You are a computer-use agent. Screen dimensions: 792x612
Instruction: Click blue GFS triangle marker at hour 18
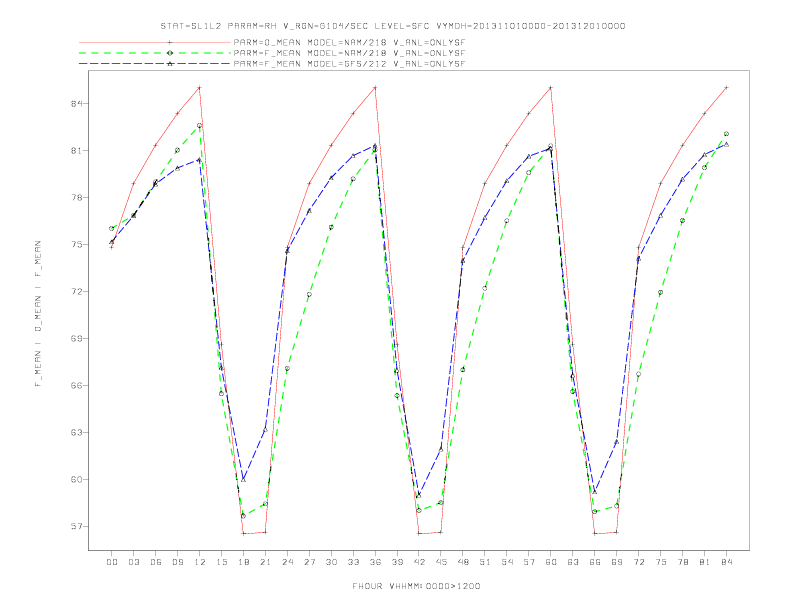[243, 480]
